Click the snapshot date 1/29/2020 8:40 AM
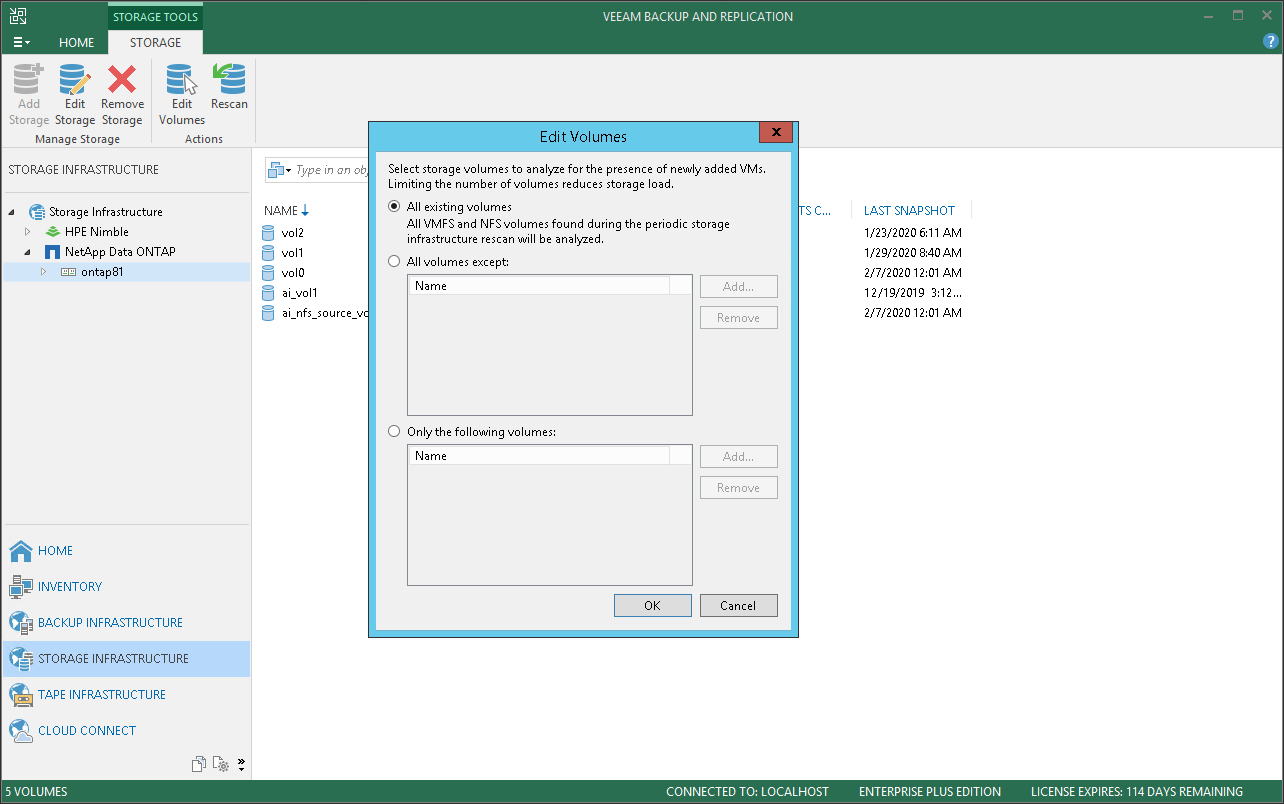 pos(913,253)
